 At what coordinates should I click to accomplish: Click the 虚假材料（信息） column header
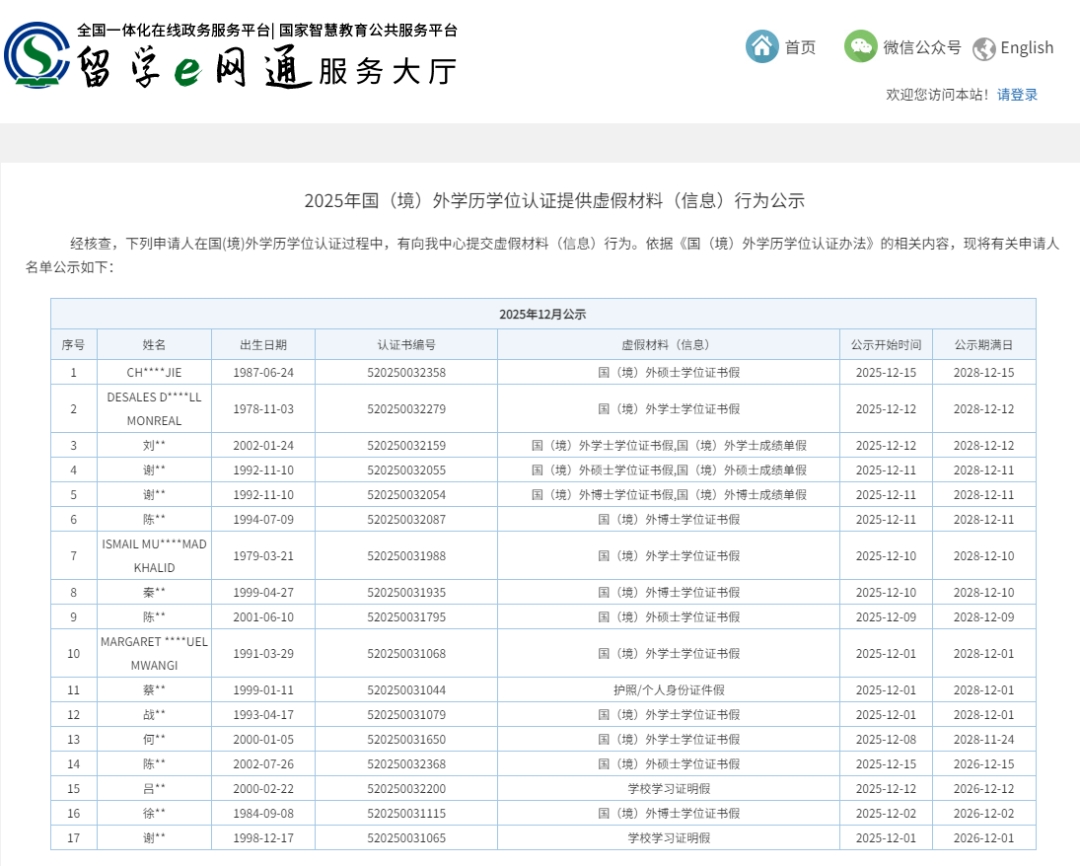point(668,344)
